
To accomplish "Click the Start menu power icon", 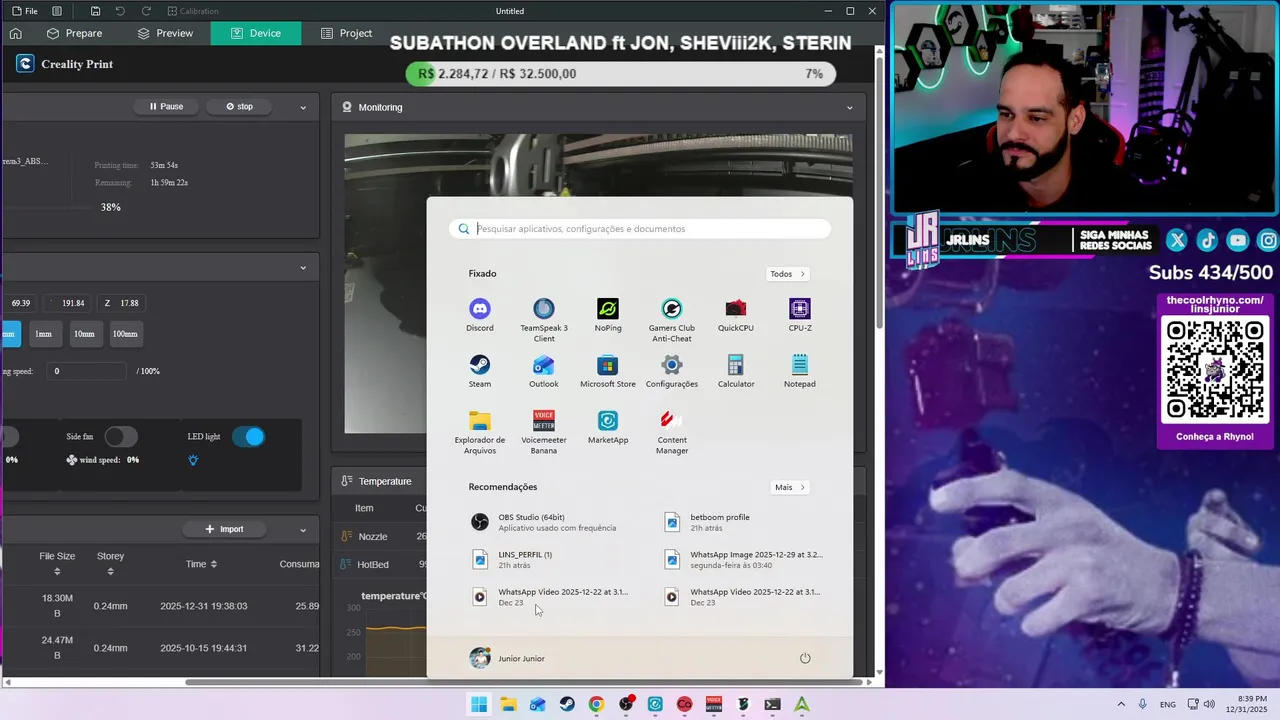I will pyautogui.click(x=805, y=658).
